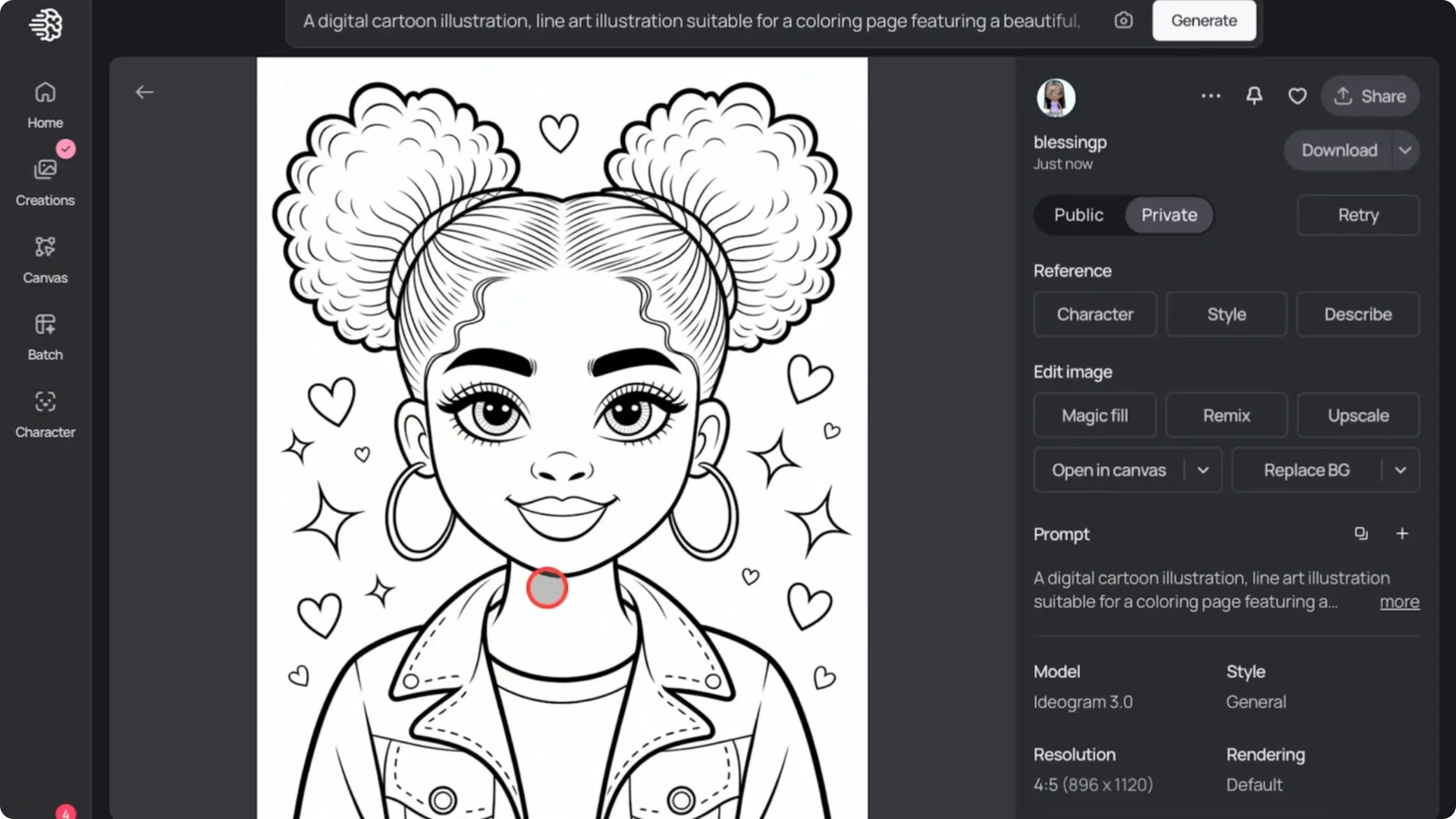Keep image Private
Screen dimensions: 1456x819
tap(1168, 215)
